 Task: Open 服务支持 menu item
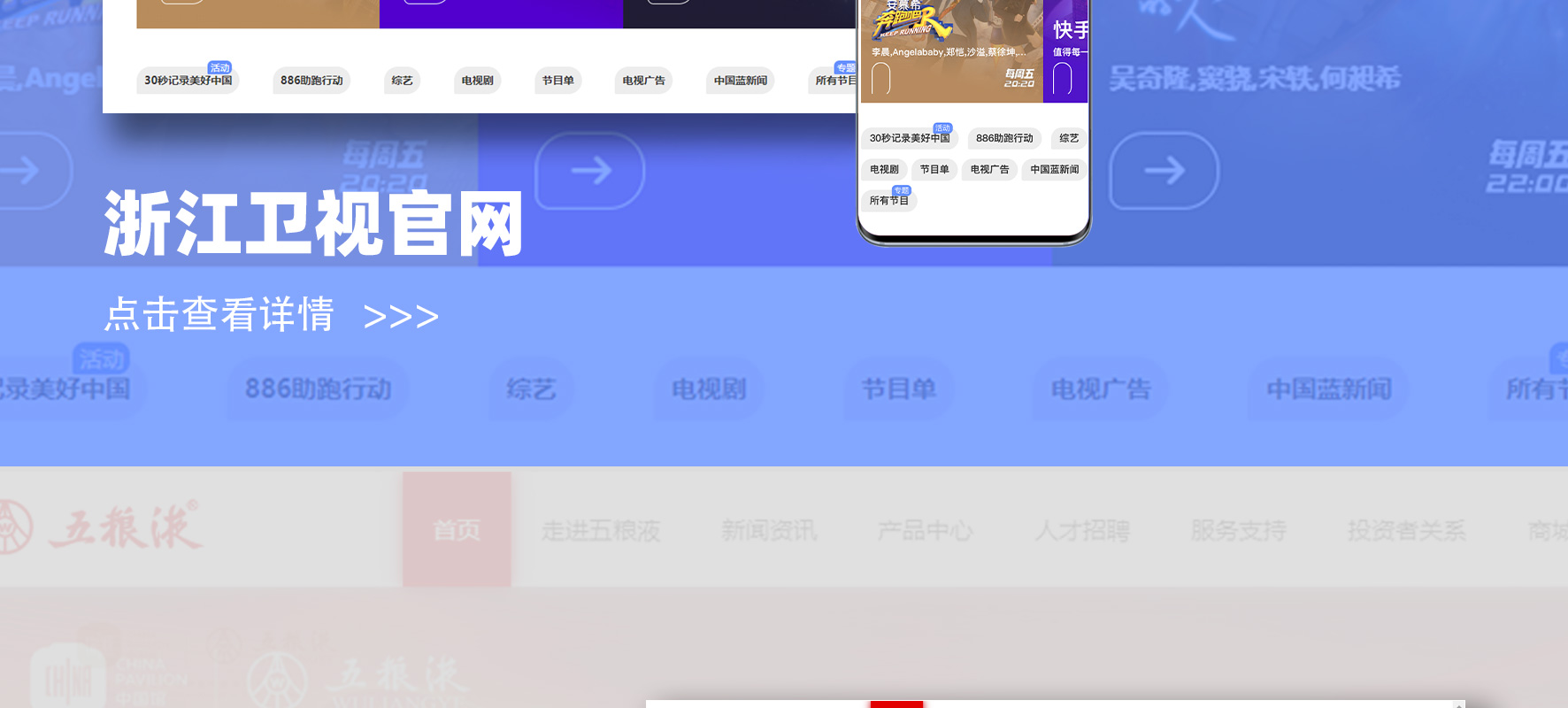[1238, 530]
